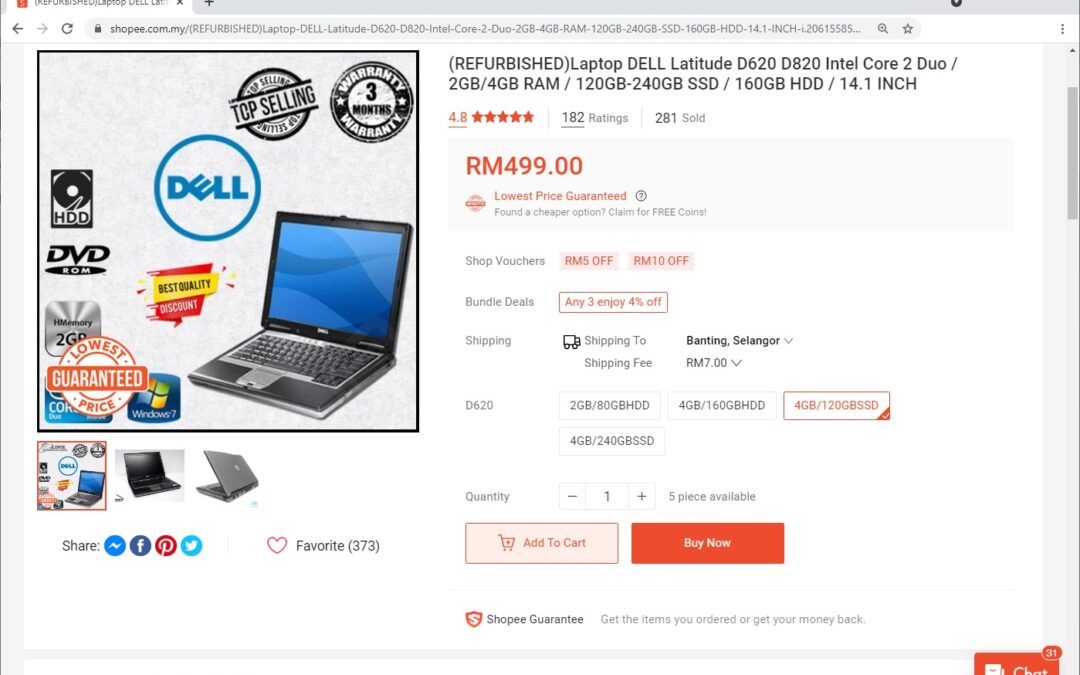Reload the page in browser
Viewport: 1080px width, 675px height.
click(x=67, y=29)
